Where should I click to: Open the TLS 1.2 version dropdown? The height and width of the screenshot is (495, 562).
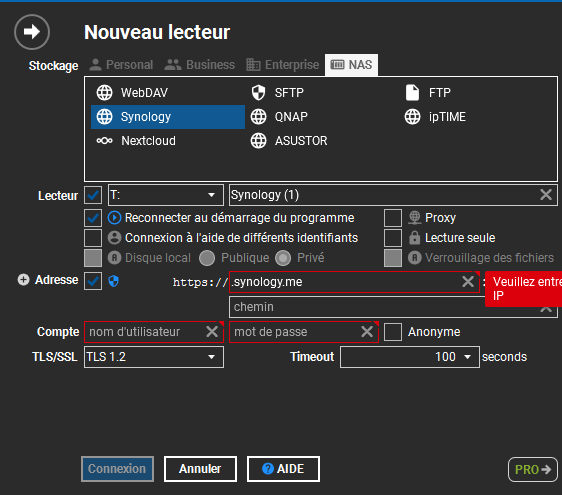pyautogui.click(x=154, y=357)
